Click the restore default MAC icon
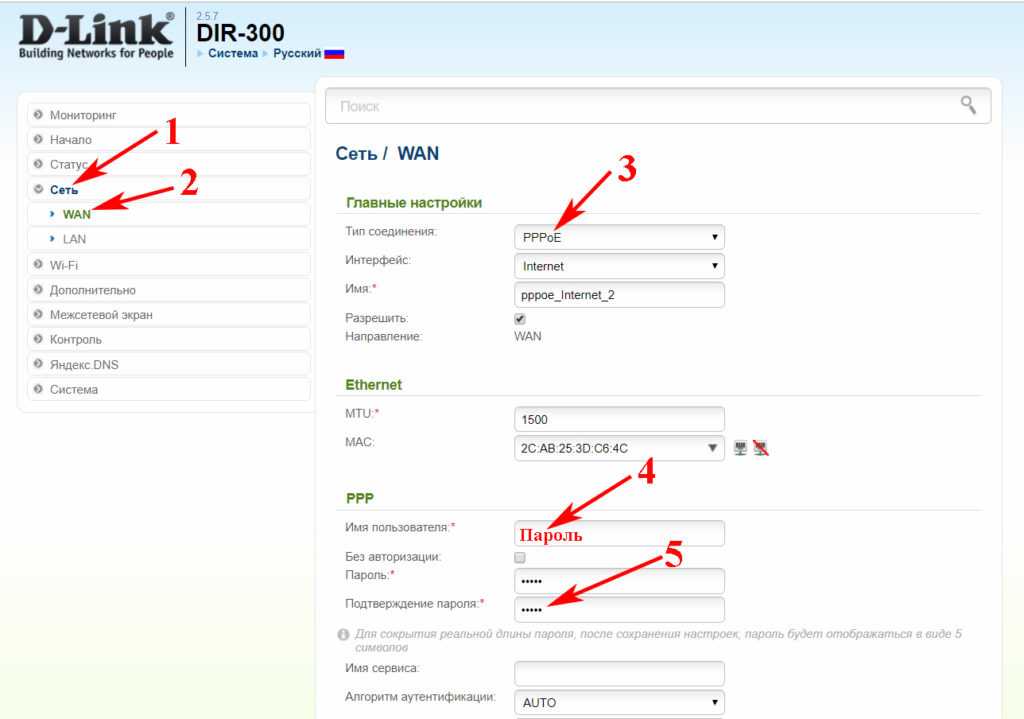This screenshot has width=1024, height=719. point(760,448)
